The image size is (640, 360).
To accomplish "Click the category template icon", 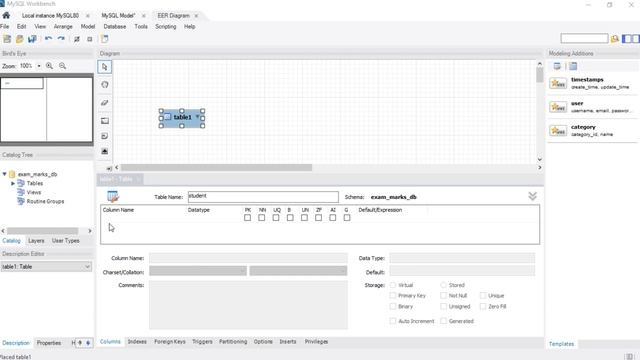I will pyautogui.click(x=558, y=131).
